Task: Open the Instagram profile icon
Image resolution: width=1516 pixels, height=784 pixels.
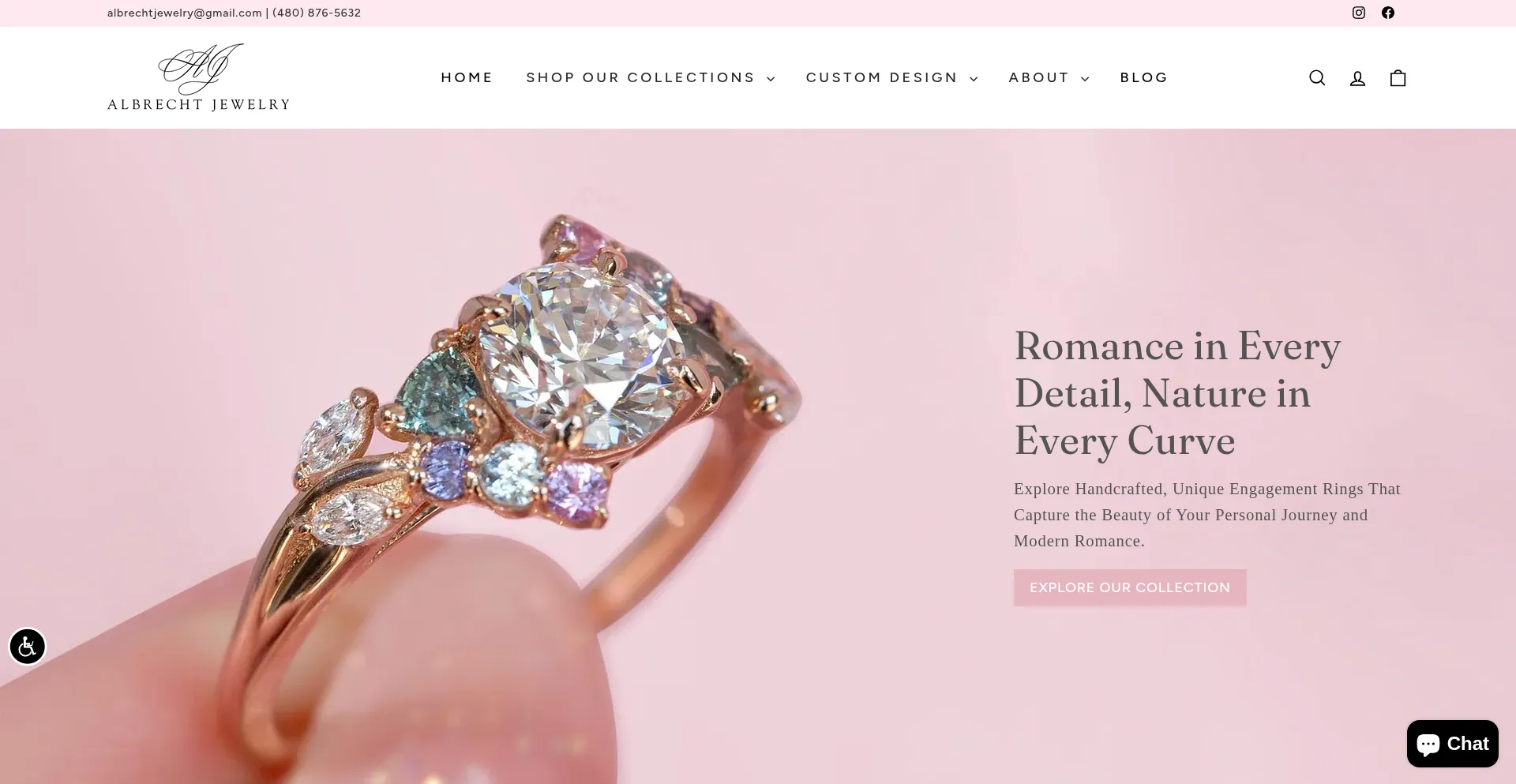Action: pos(1359,13)
